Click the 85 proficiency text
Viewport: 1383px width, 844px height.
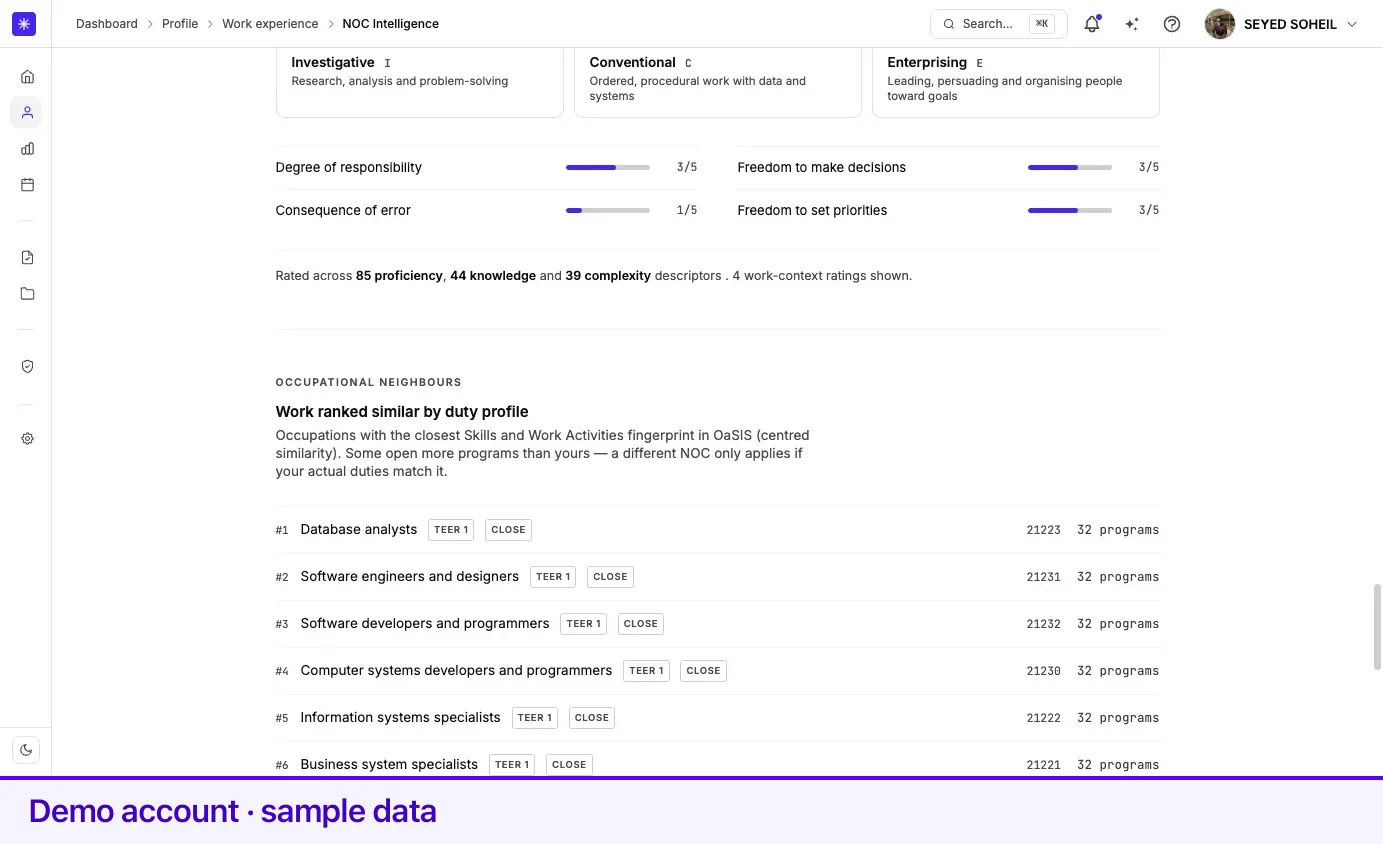click(399, 275)
